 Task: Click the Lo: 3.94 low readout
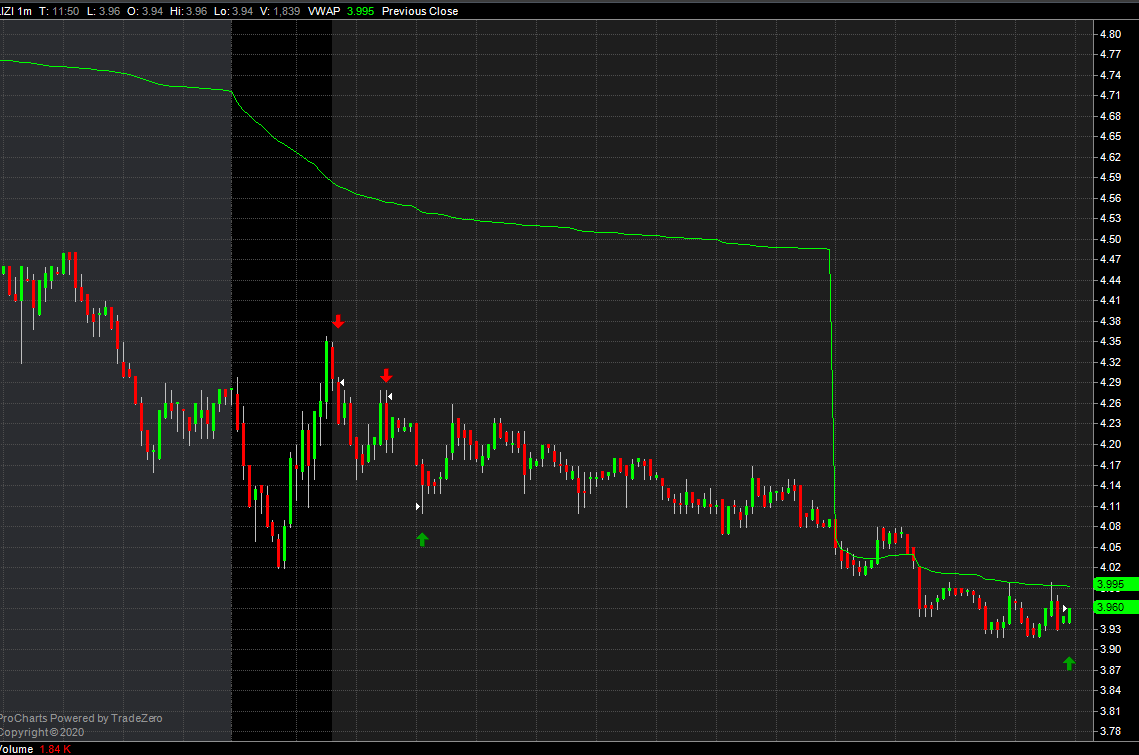point(233,11)
